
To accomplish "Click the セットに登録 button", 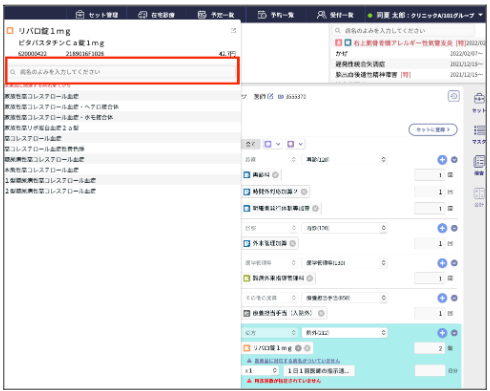I will pyautogui.click(x=433, y=130).
